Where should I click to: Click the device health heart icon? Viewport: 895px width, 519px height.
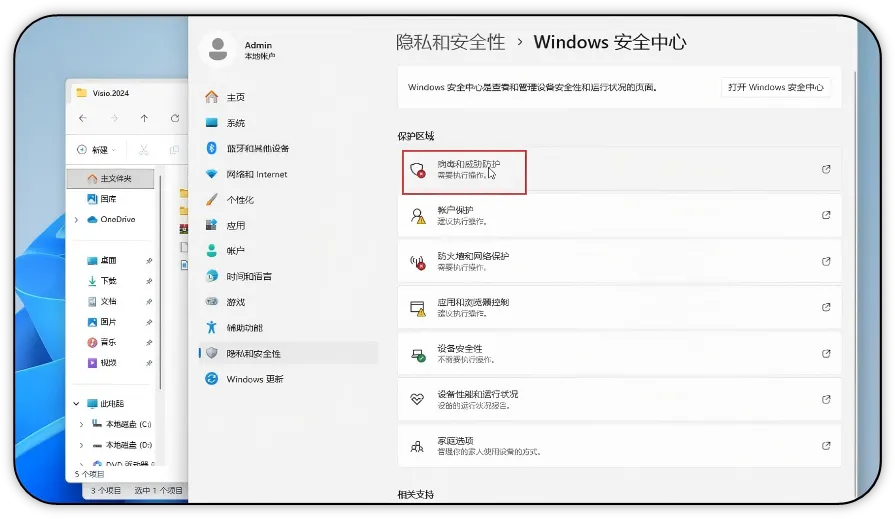coord(417,399)
